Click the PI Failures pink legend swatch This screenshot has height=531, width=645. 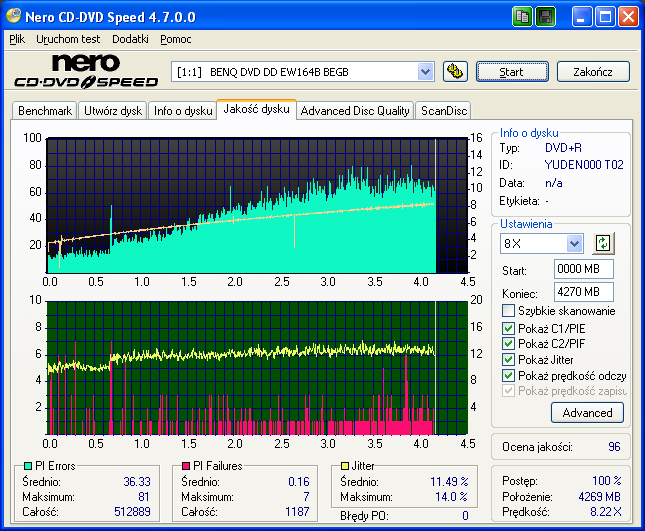pos(186,466)
